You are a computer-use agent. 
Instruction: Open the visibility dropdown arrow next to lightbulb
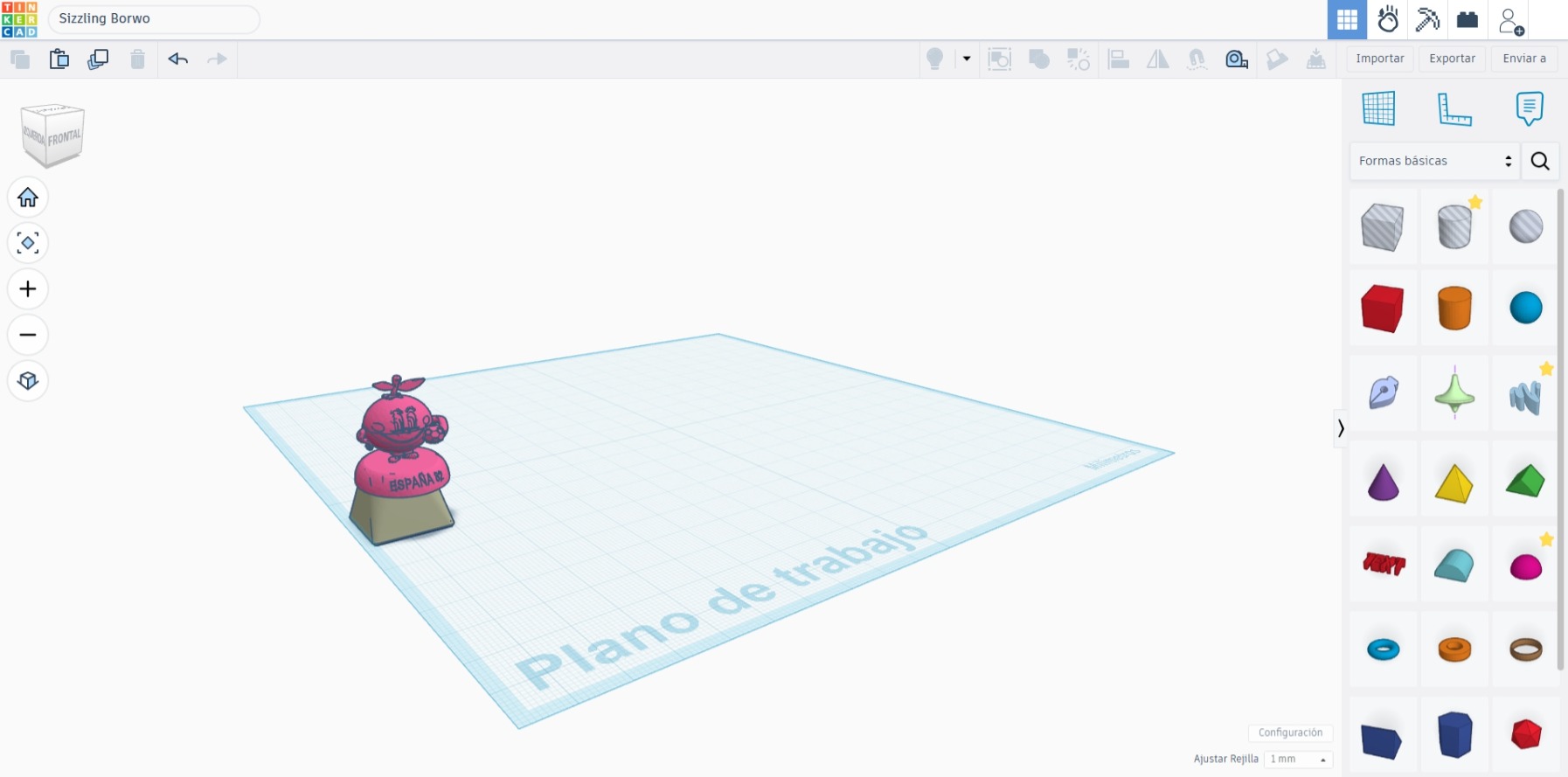click(967, 59)
